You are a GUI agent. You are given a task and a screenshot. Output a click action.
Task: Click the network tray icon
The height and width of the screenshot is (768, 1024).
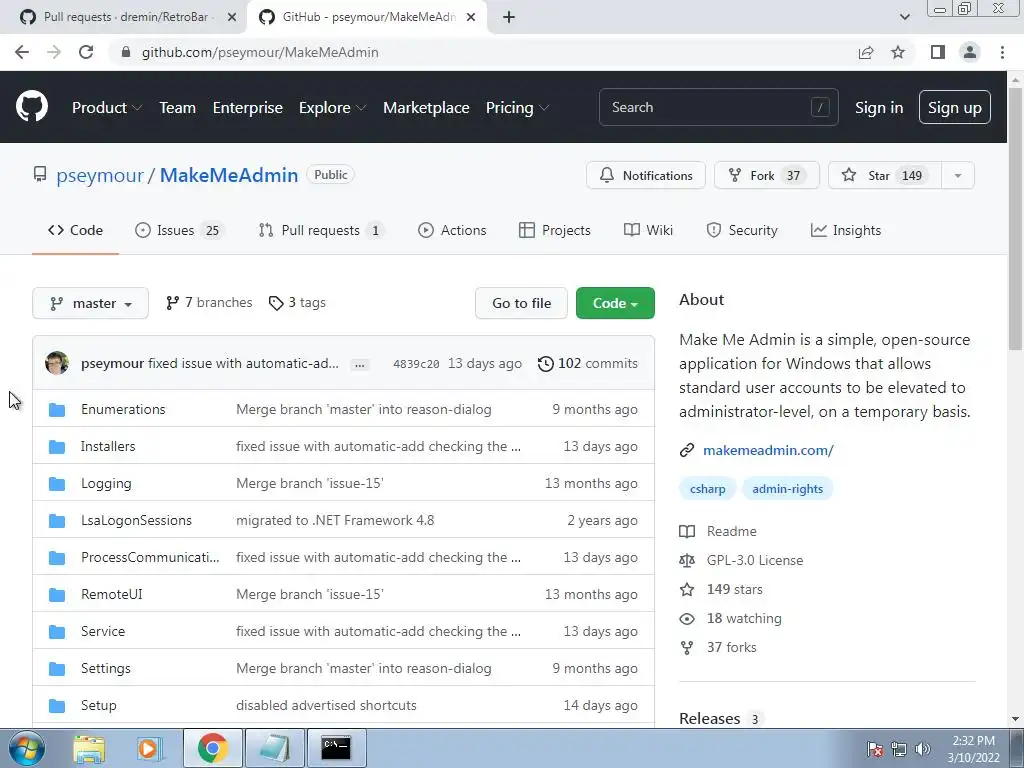point(899,749)
